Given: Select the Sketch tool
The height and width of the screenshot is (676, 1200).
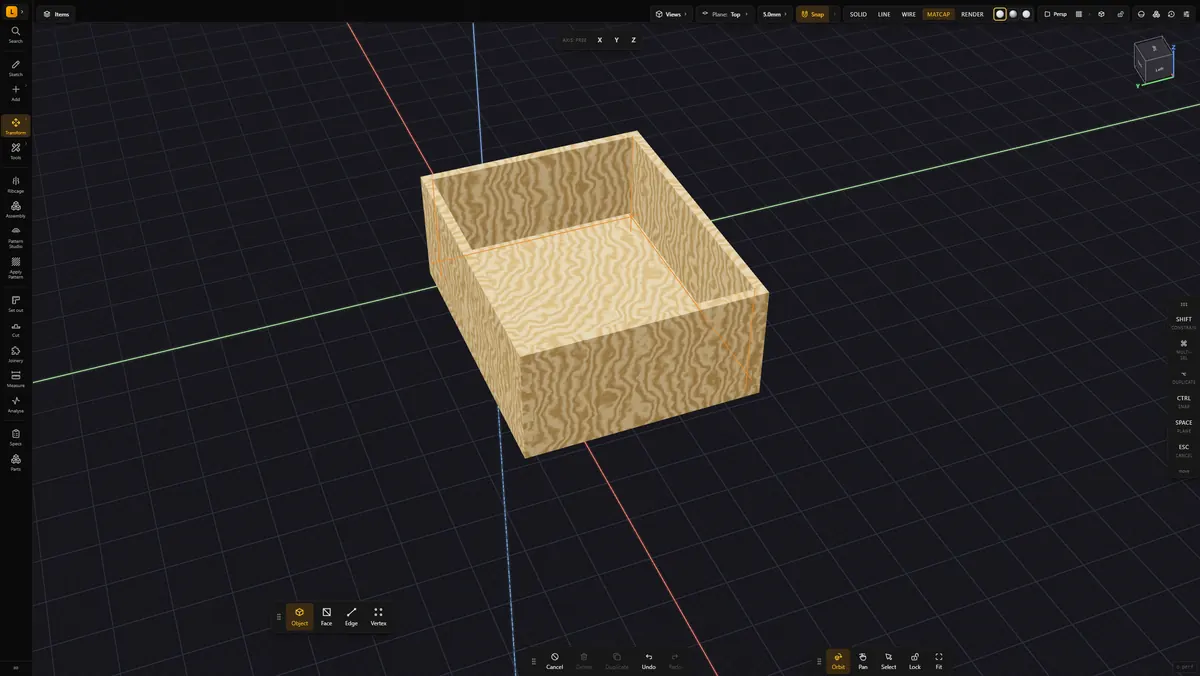Looking at the screenshot, I should [16, 68].
